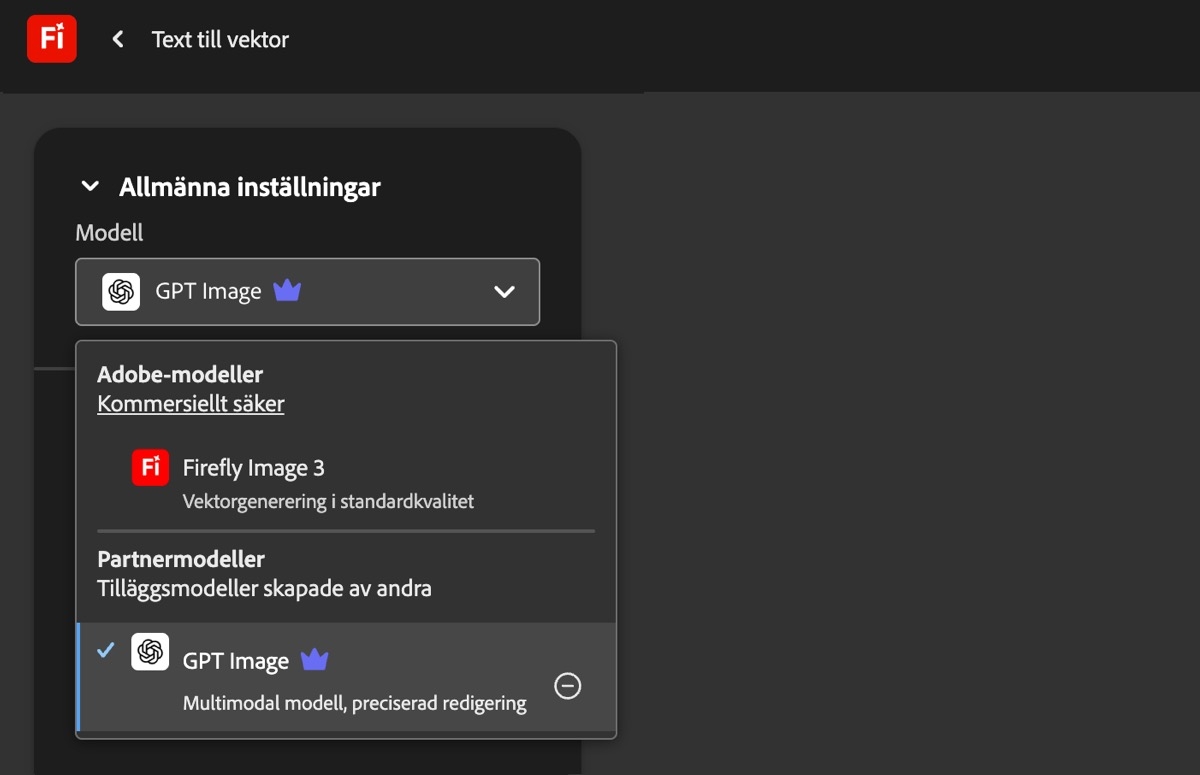Screen dimensions: 1200x775
Task: Click the minus circle to remove GPT Image
Action: (567, 686)
